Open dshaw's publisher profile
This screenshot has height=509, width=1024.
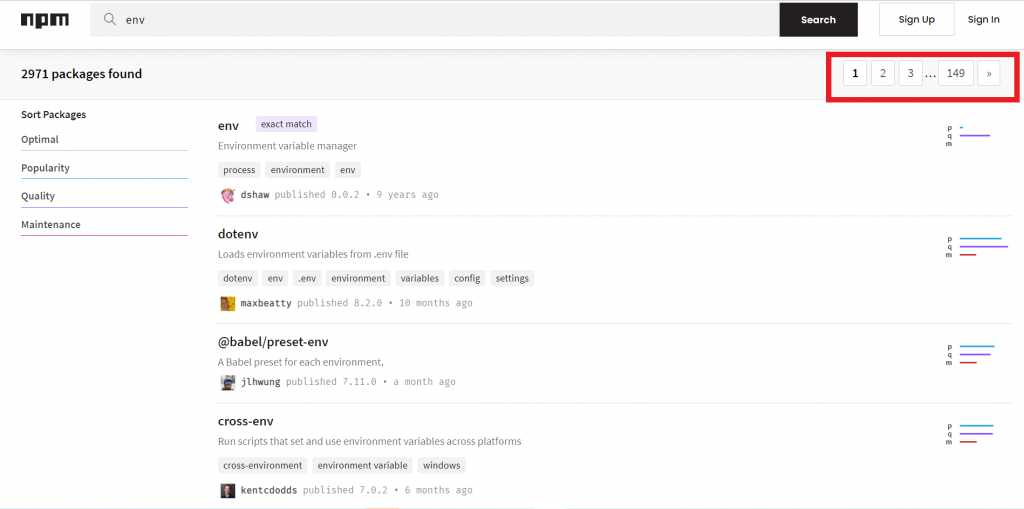click(x=255, y=195)
